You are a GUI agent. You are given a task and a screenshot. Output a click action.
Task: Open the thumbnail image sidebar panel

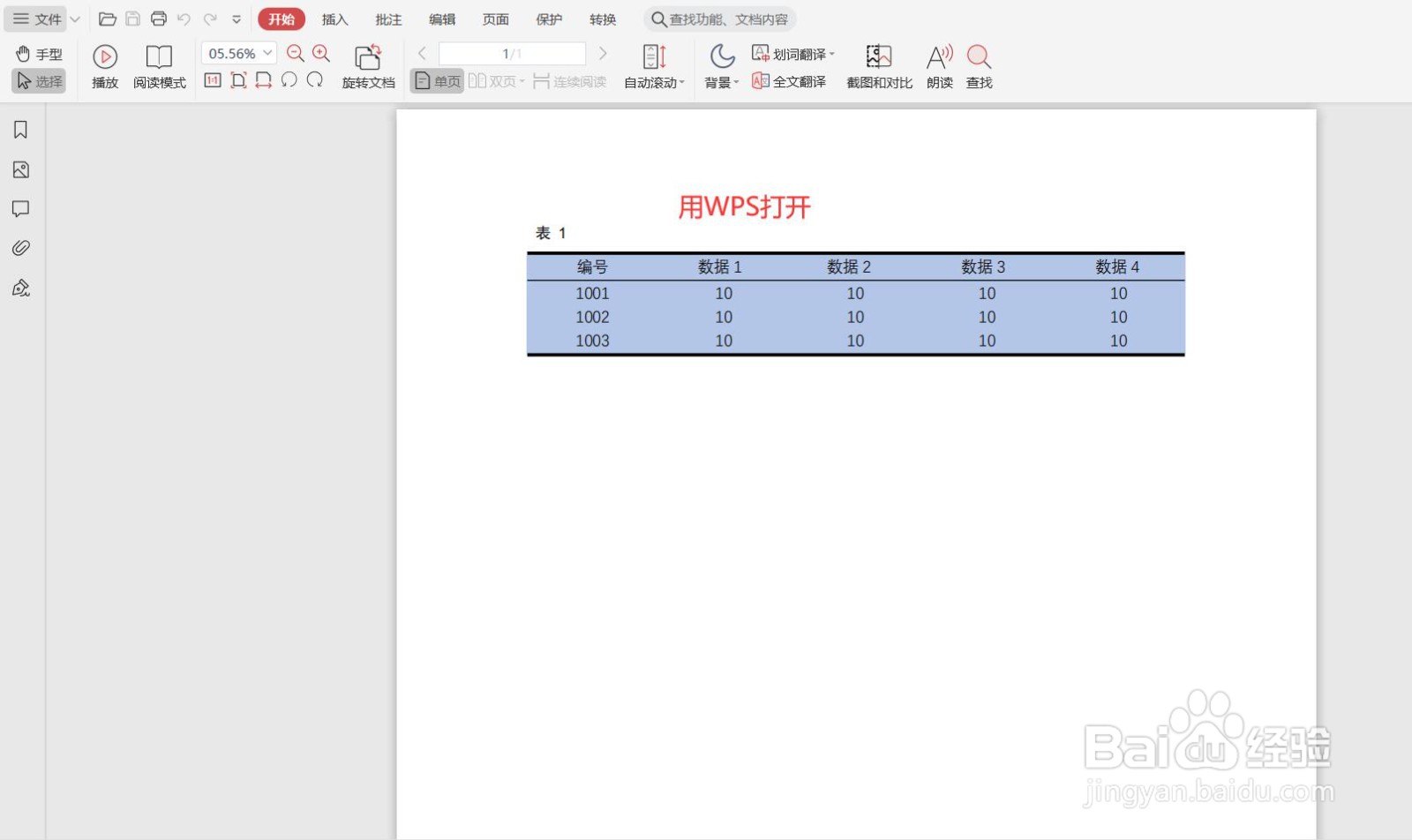[21, 169]
